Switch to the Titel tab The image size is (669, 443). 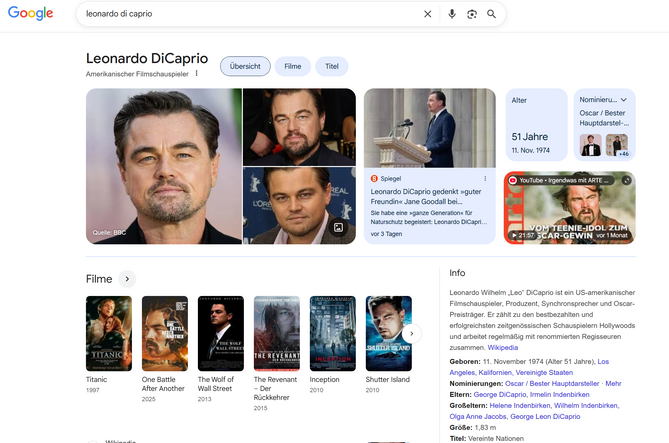(x=332, y=66)
